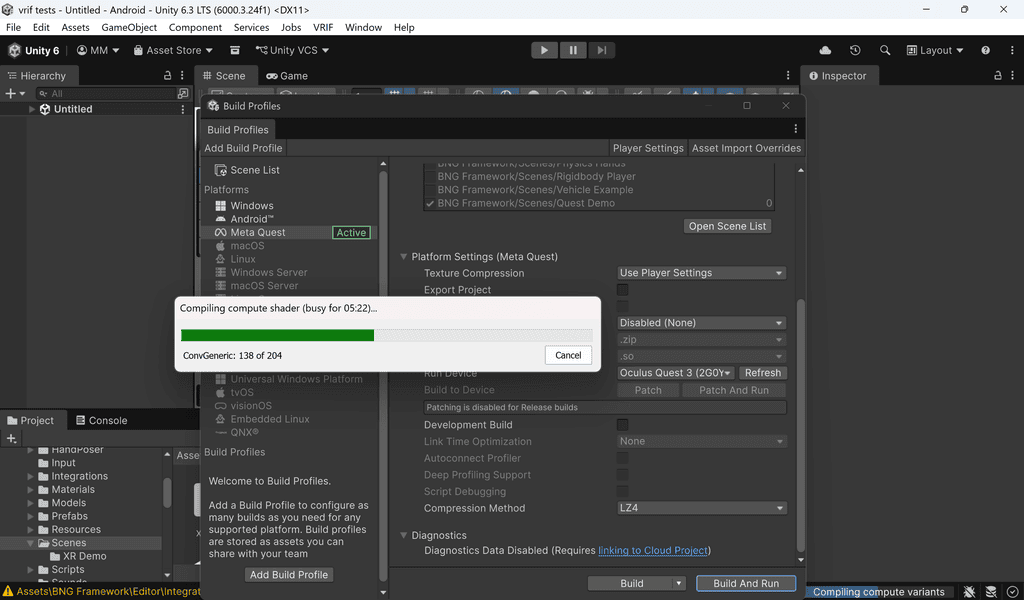
Task: Open the Asset Store dropdown
Action: 173,50
